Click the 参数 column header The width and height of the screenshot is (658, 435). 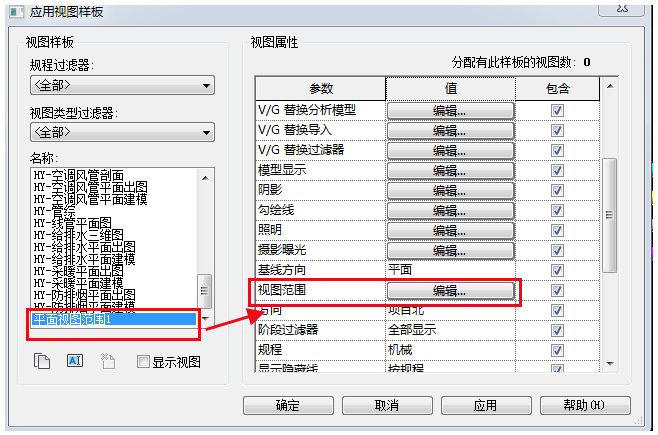coord(321,89)
